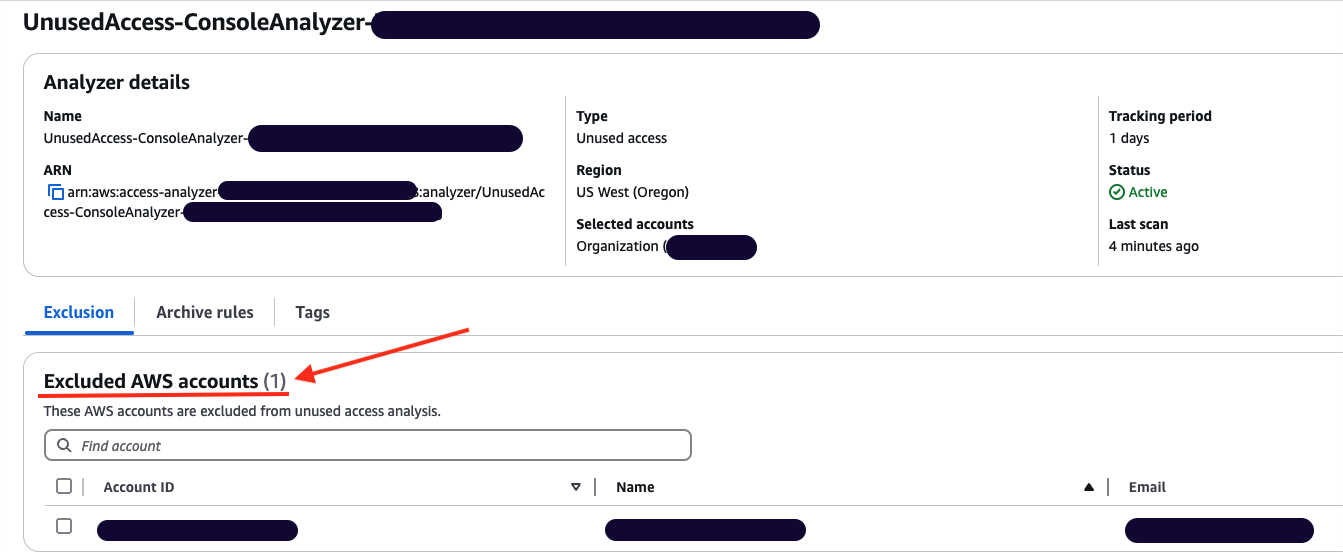Click the Analyzer details heading

coord(117,82)
